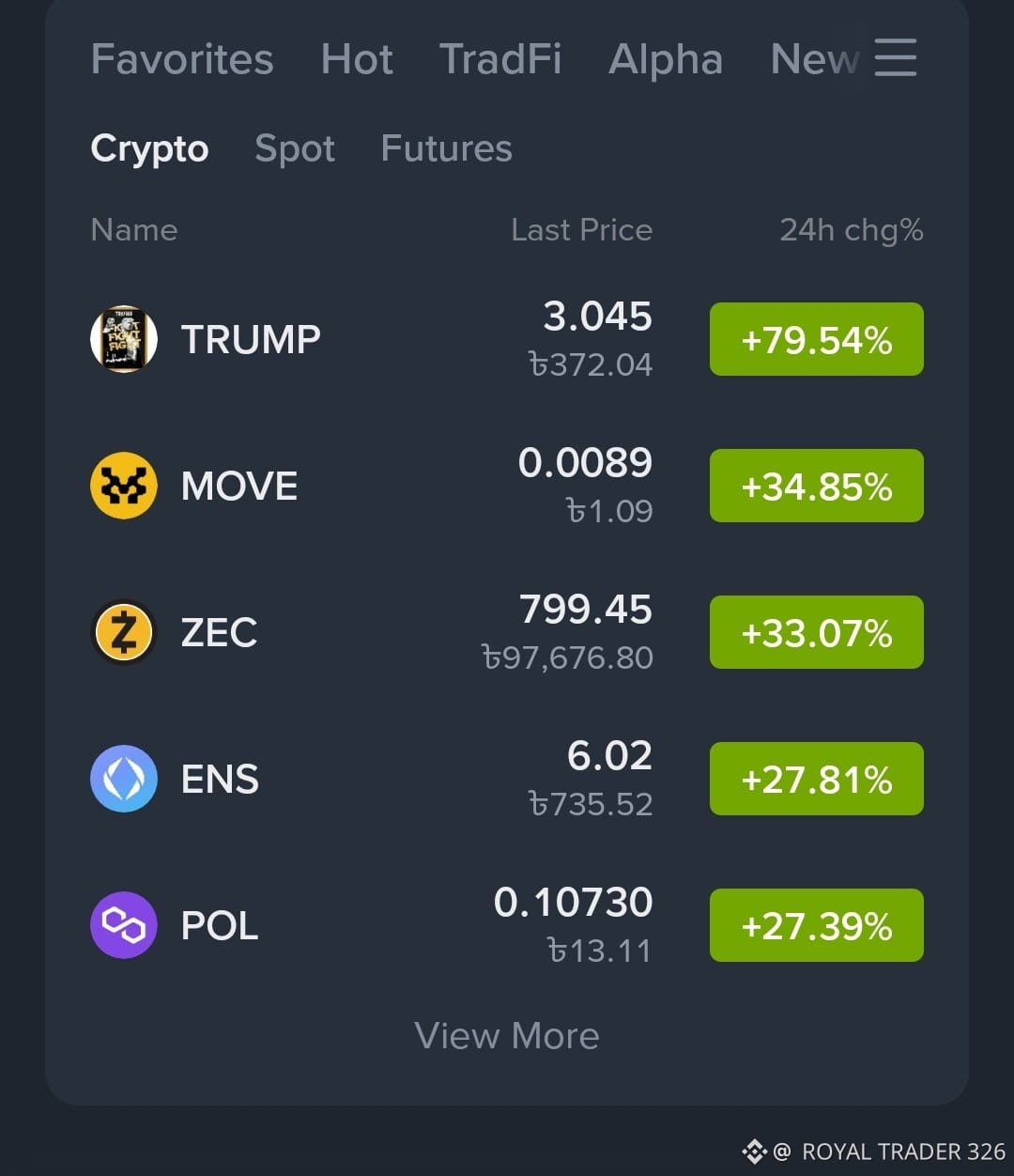Viewport: 1014px width, 1176px height.
Task: Tap the MOVE coin icon
Action: [123, 486]
